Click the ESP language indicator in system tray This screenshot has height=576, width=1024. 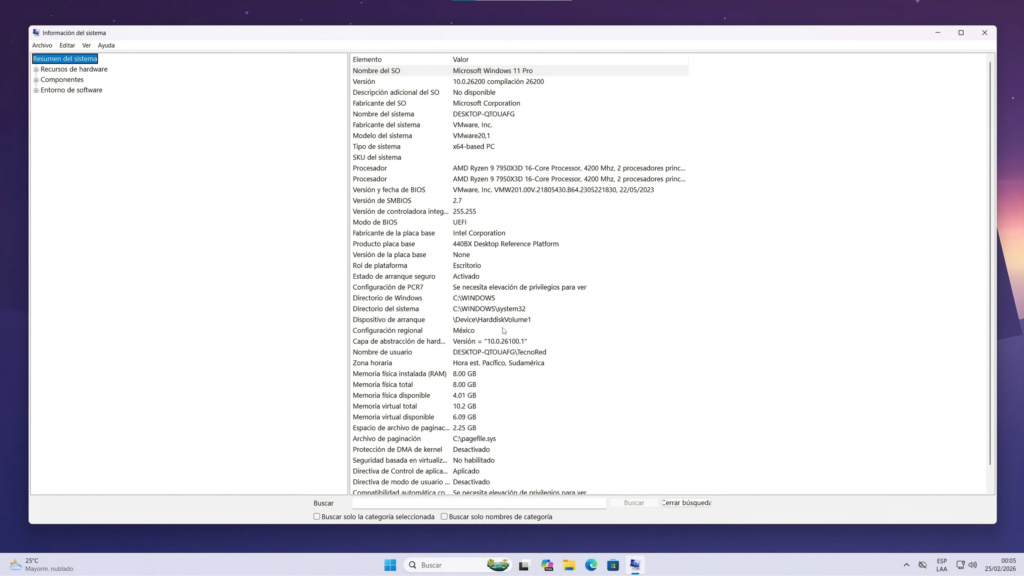941,564
